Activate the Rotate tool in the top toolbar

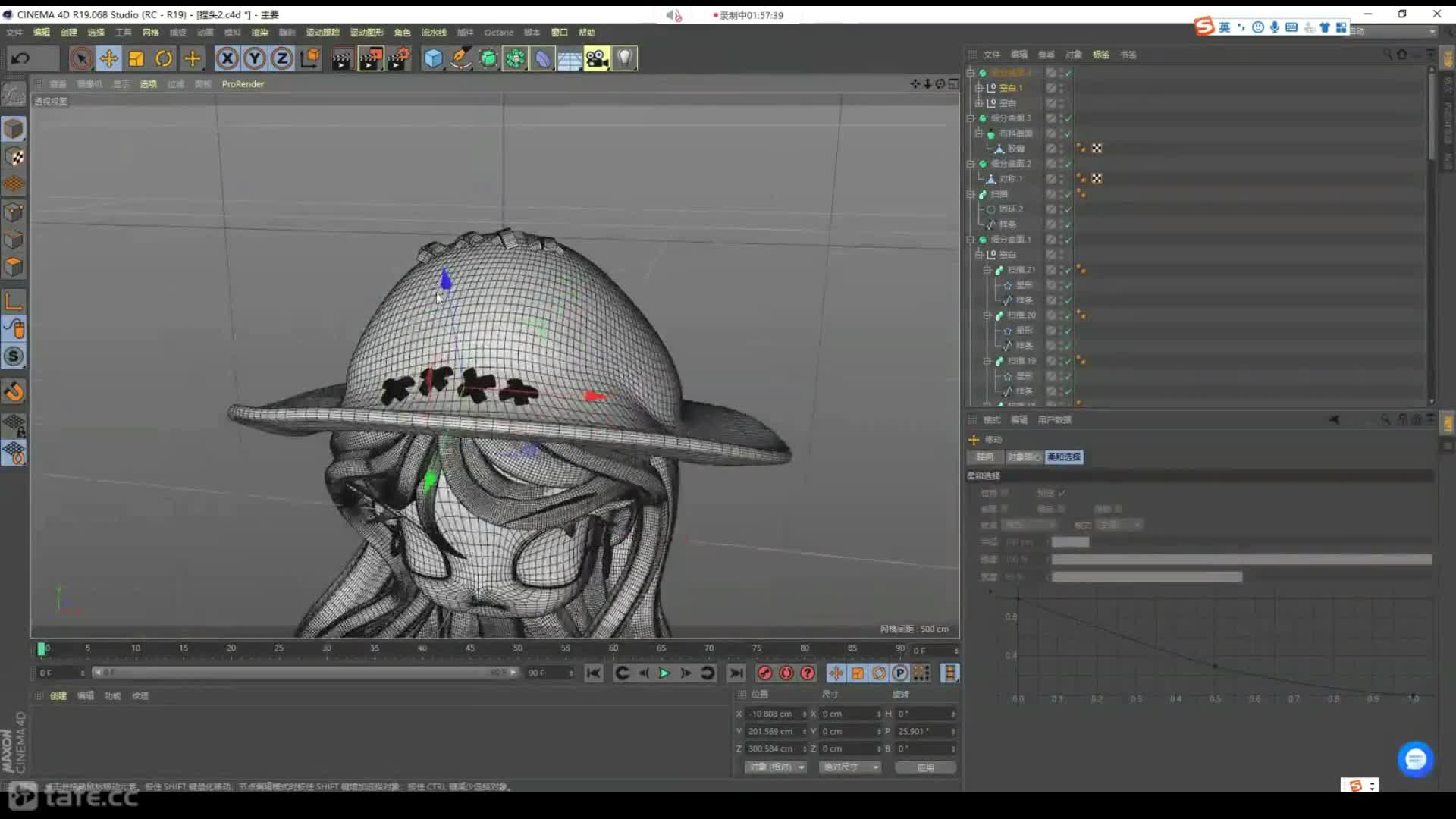coord(164,58)
